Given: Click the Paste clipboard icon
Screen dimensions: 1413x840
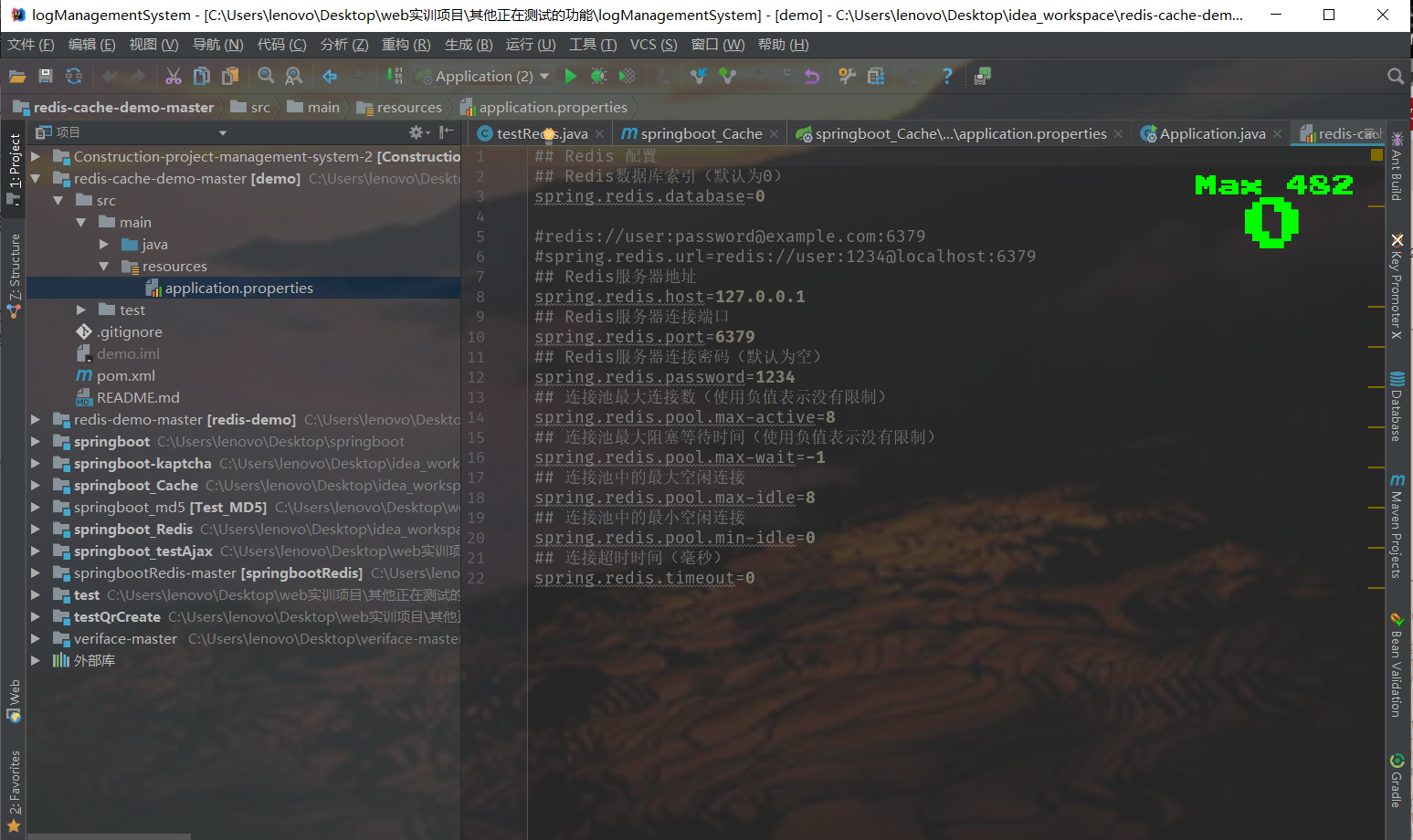Looking at the screenshot, I should pos(230,77).
